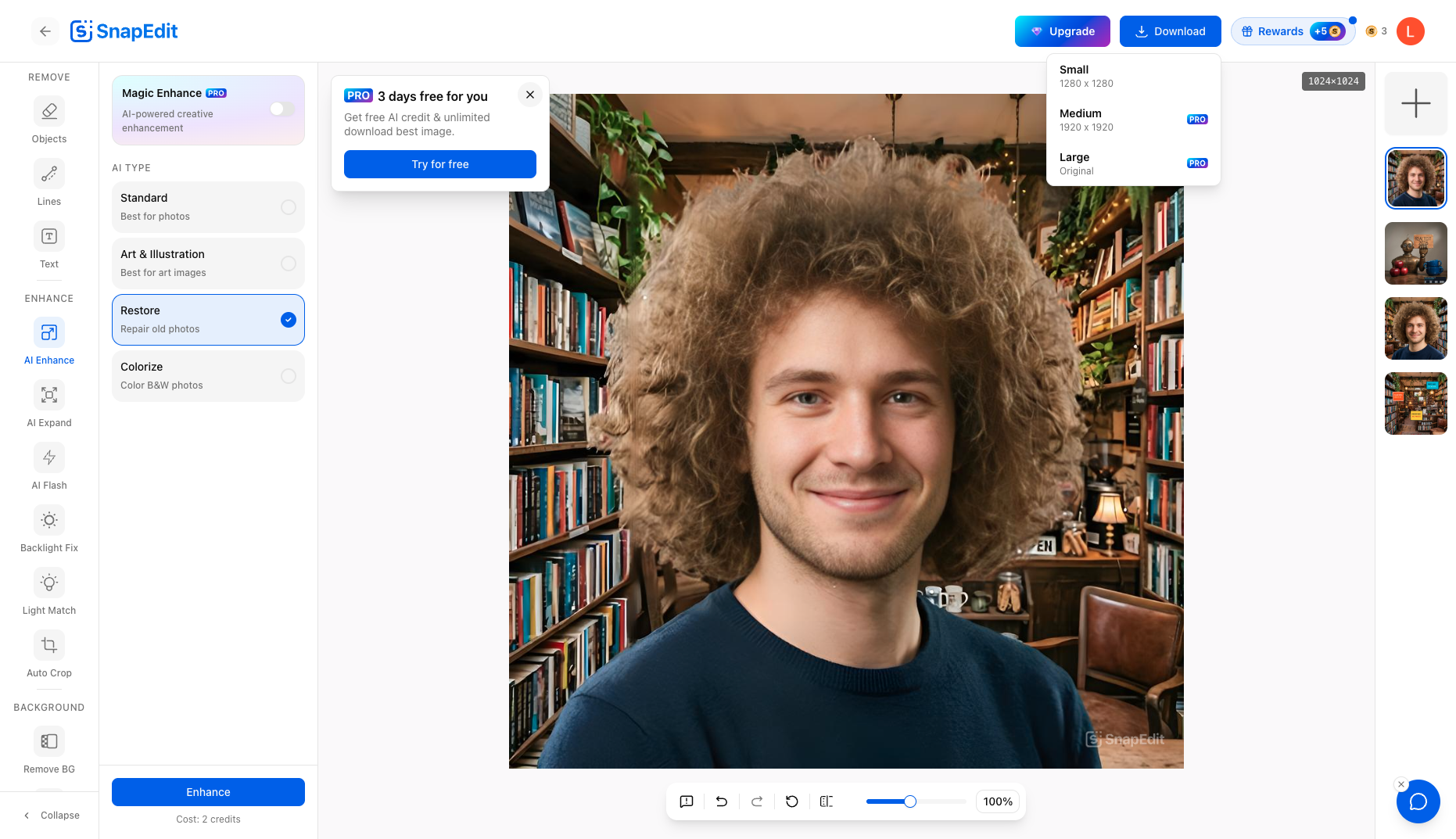Image resolution: width=1456 pixels, height=839 pixels.
Task: Open the zoom percentage box
Action: coord(998,801)
